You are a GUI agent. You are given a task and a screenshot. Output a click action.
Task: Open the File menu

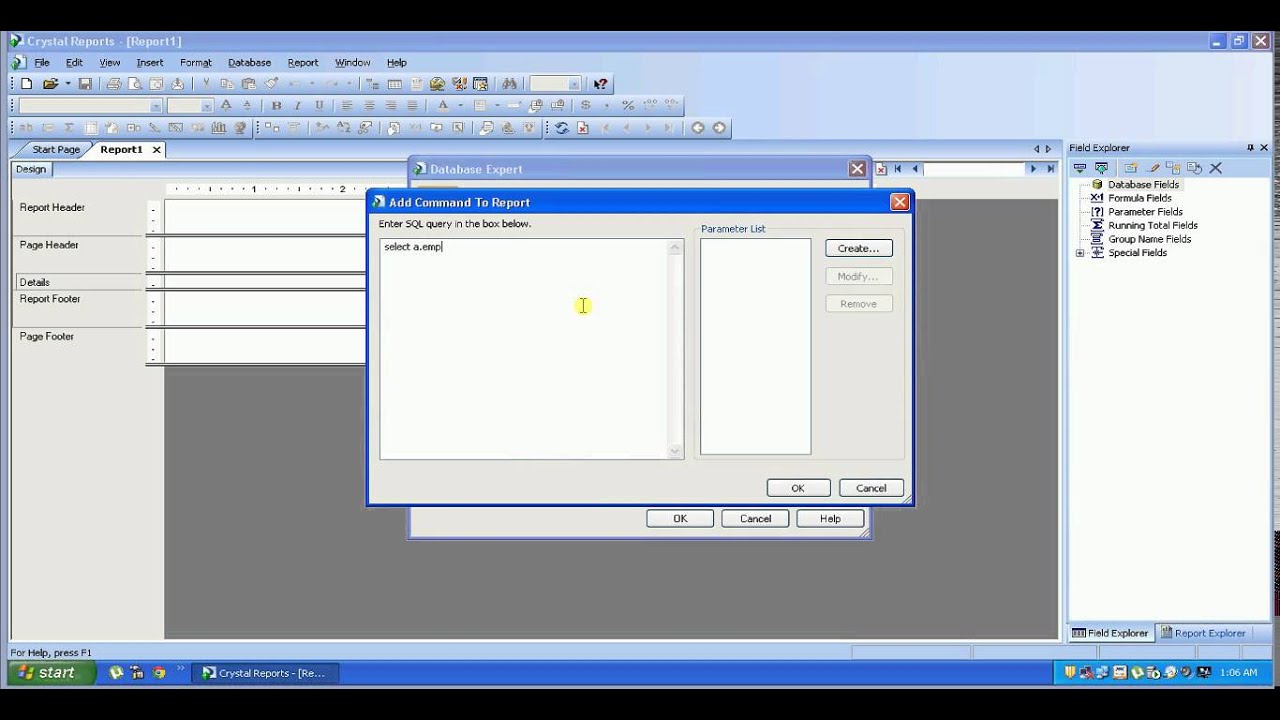42,62
